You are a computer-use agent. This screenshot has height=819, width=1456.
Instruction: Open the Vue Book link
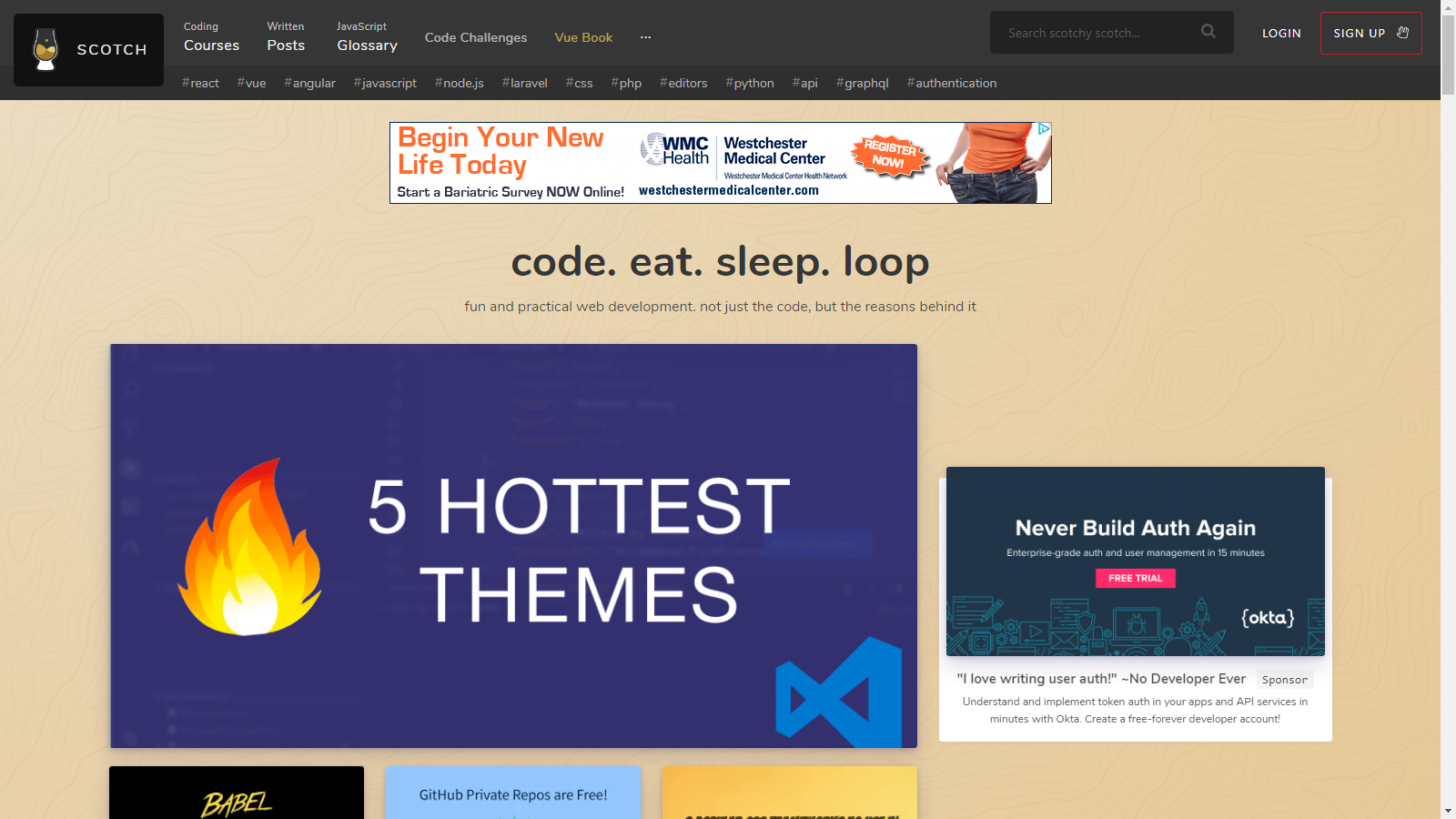583,37
